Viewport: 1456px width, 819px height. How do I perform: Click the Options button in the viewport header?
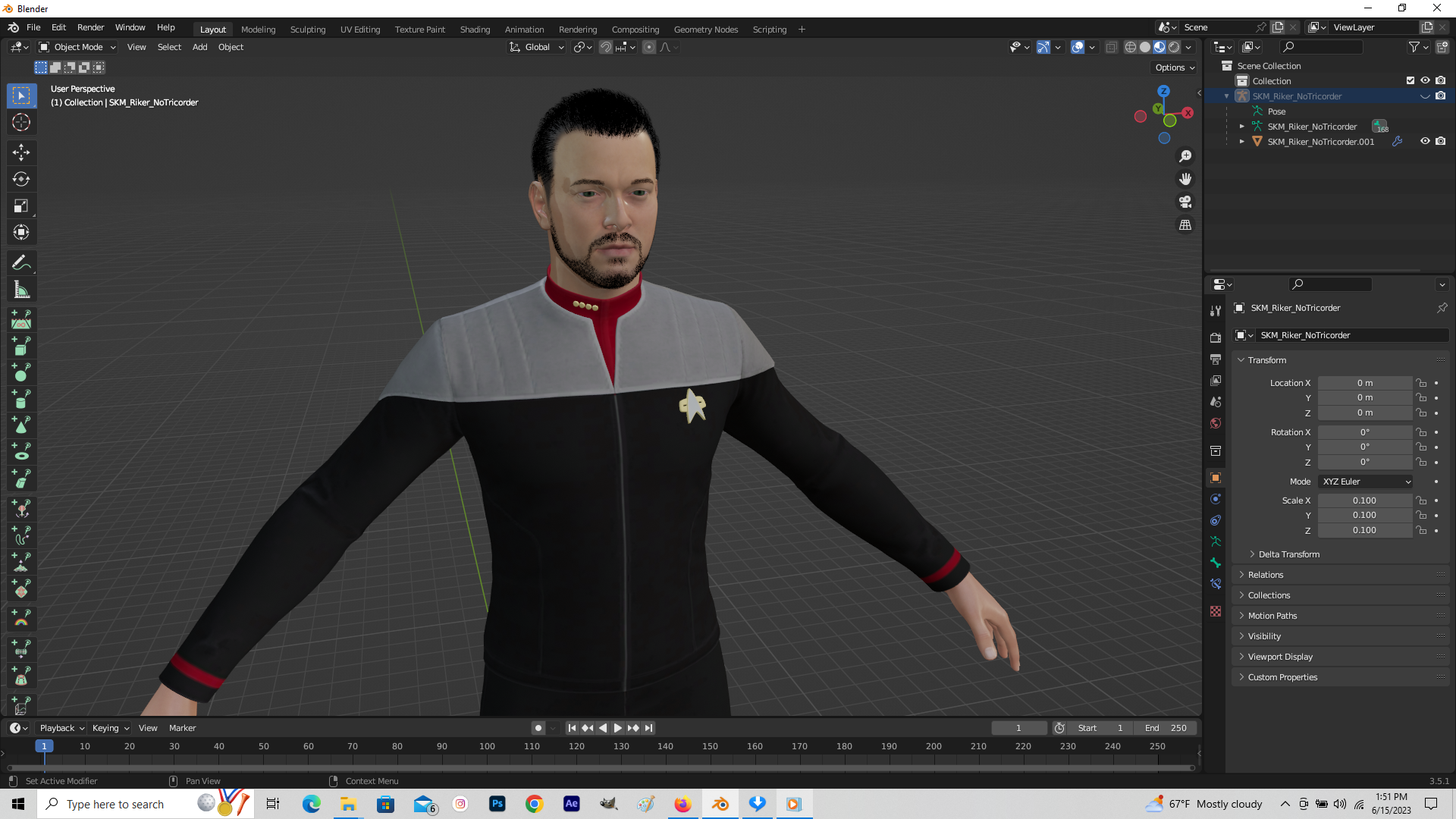tap(1172, 67)
